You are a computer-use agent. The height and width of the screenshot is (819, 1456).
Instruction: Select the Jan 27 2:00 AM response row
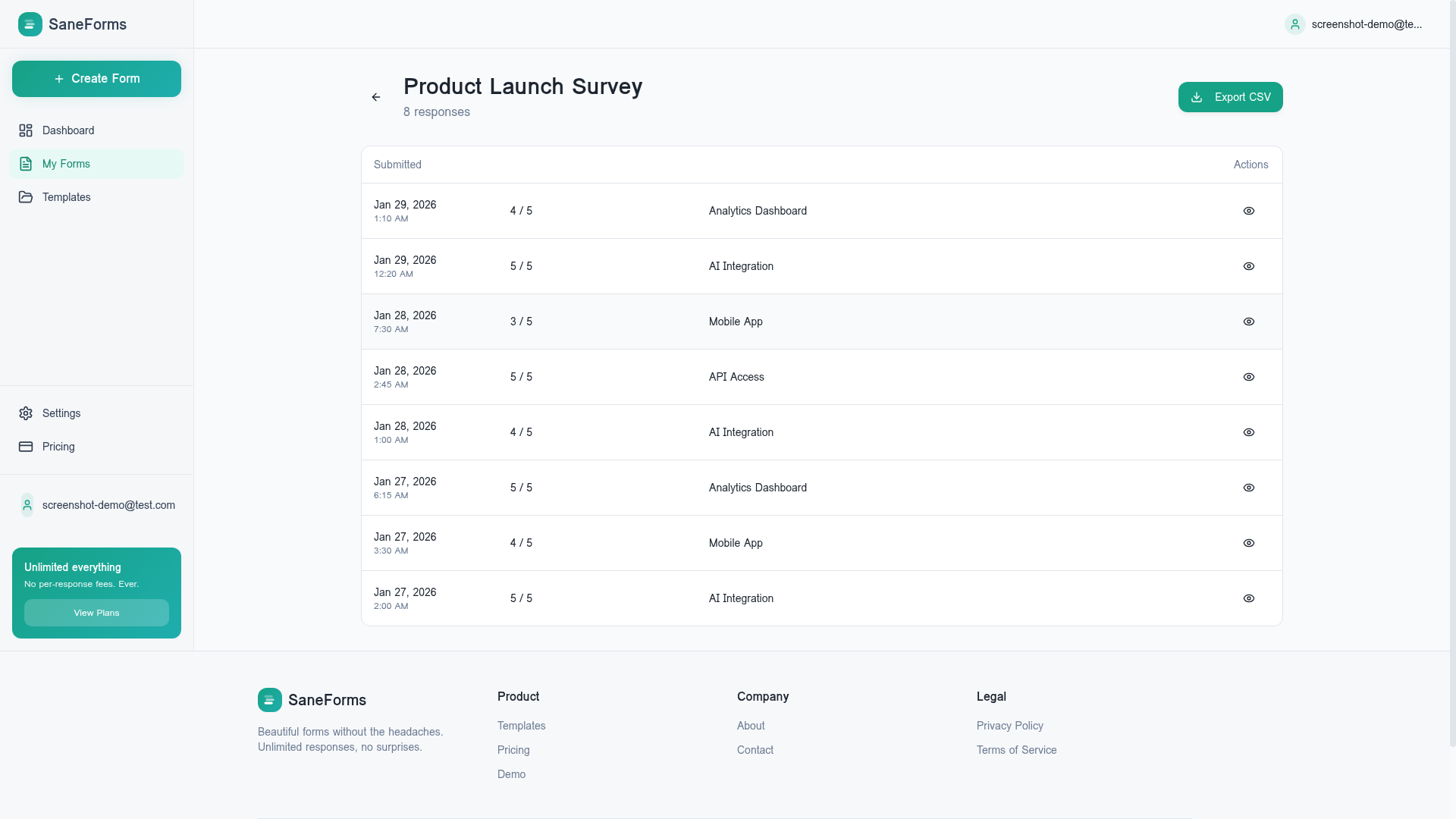click(822, 598)
